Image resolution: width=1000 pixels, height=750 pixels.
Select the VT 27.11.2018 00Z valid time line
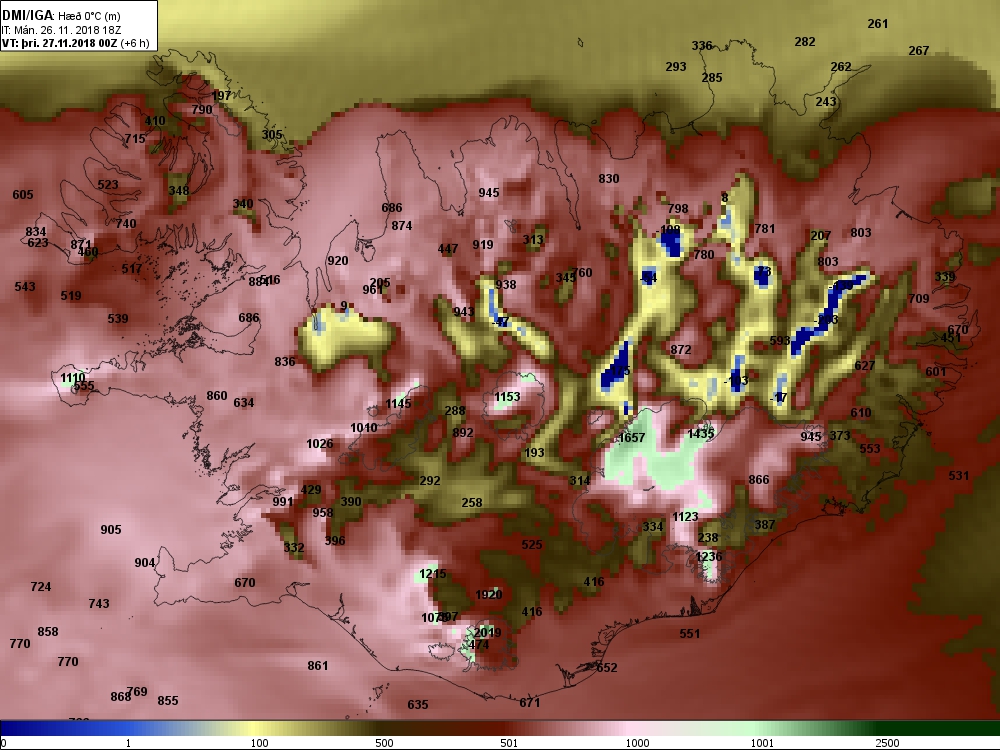click(x=75, y=43)
